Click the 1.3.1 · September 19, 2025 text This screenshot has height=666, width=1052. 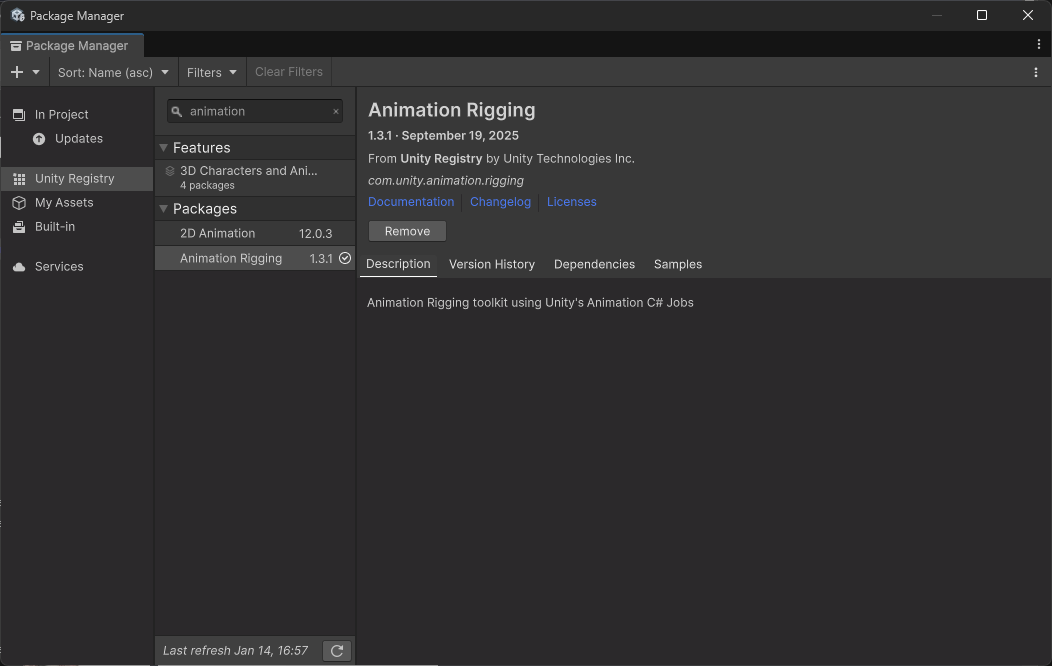click(x=443, y=135)
